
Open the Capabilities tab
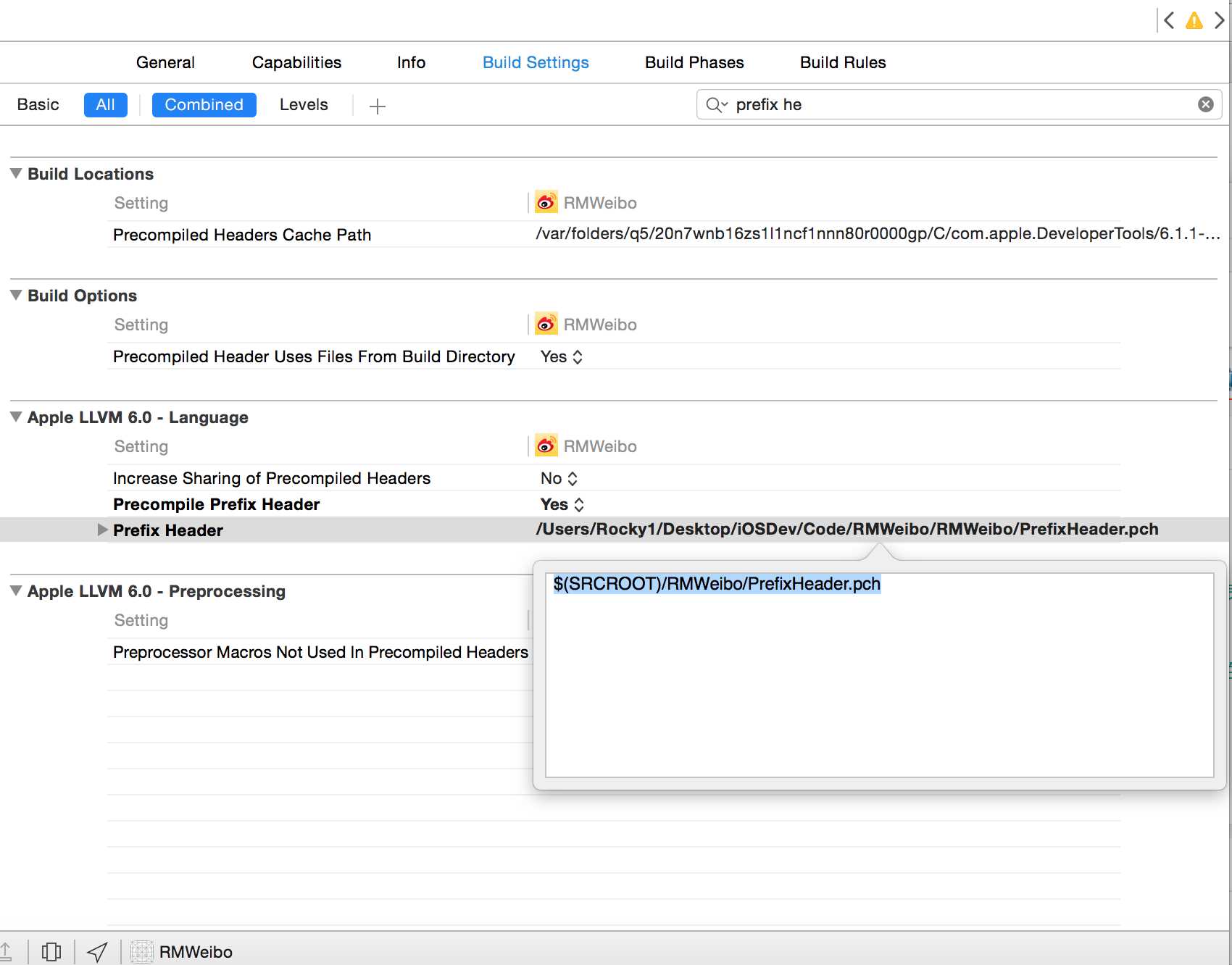296,62
